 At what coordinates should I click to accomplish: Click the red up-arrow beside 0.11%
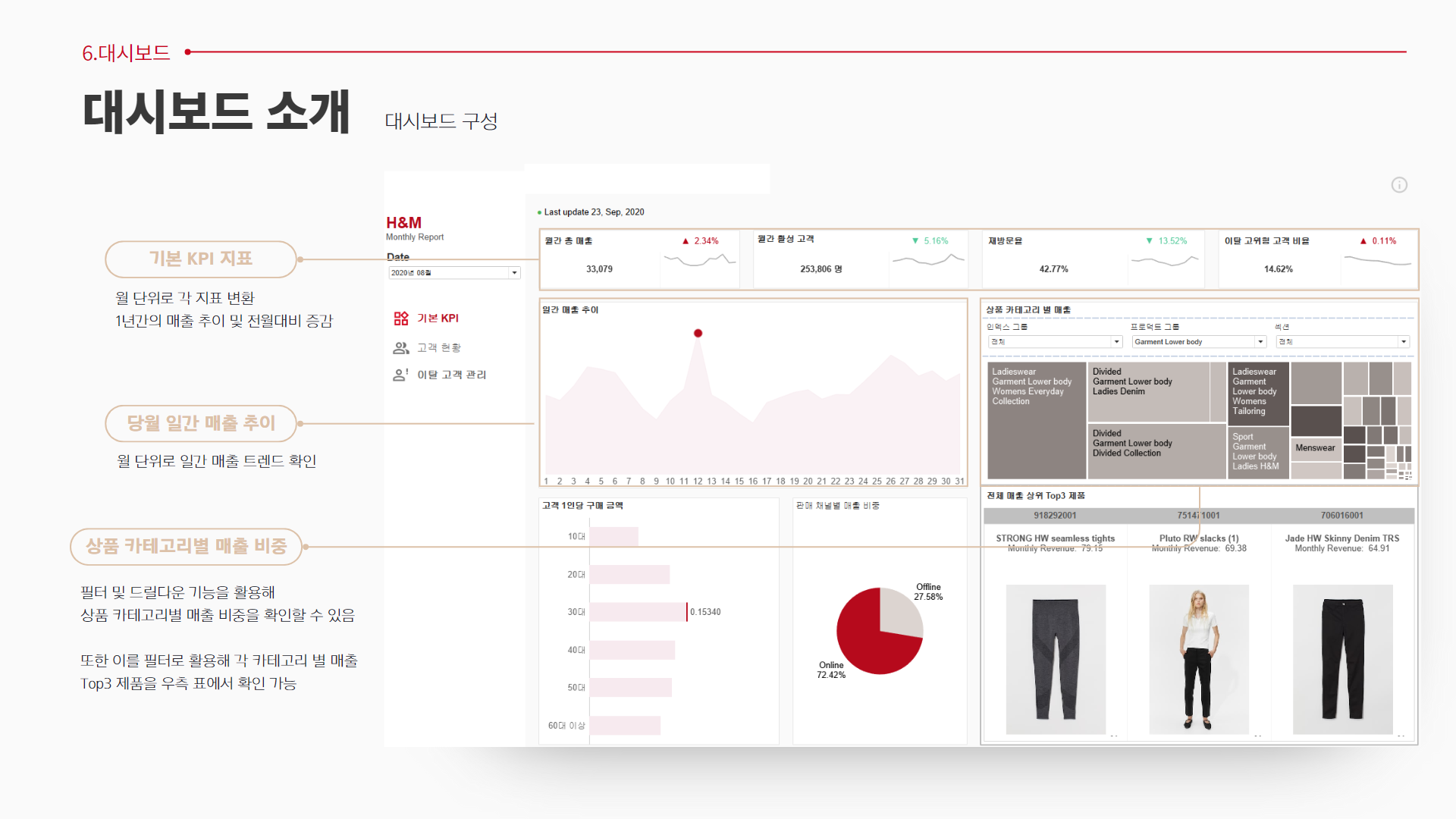click(x=1363, y=241)
